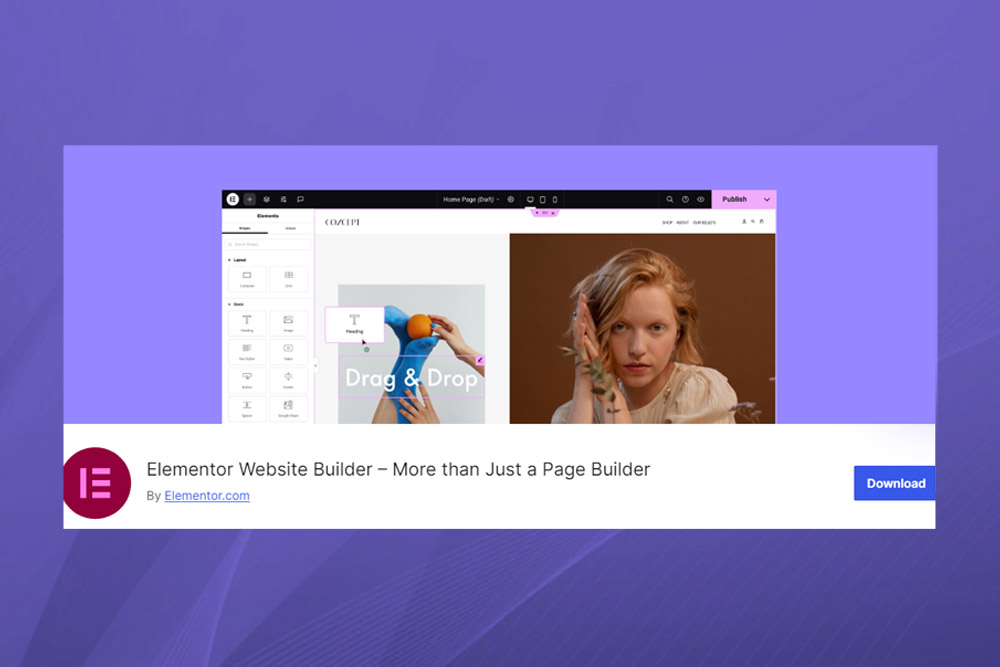The image size is (1000, 667).
Task: Select the Heading widget in panel
Action: (247, 323)
